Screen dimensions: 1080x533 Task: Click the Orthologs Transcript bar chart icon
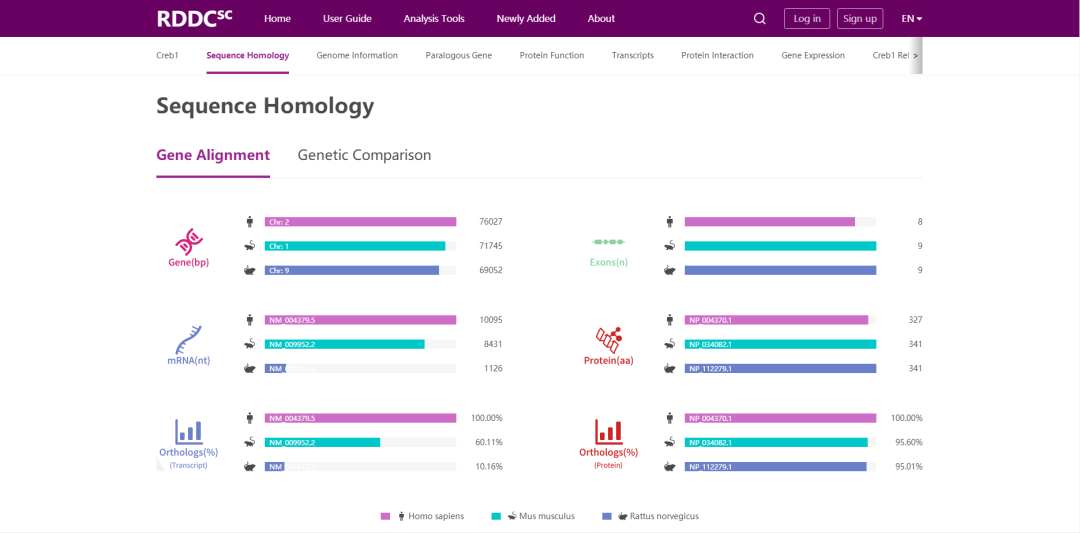(x=188, y=432)
